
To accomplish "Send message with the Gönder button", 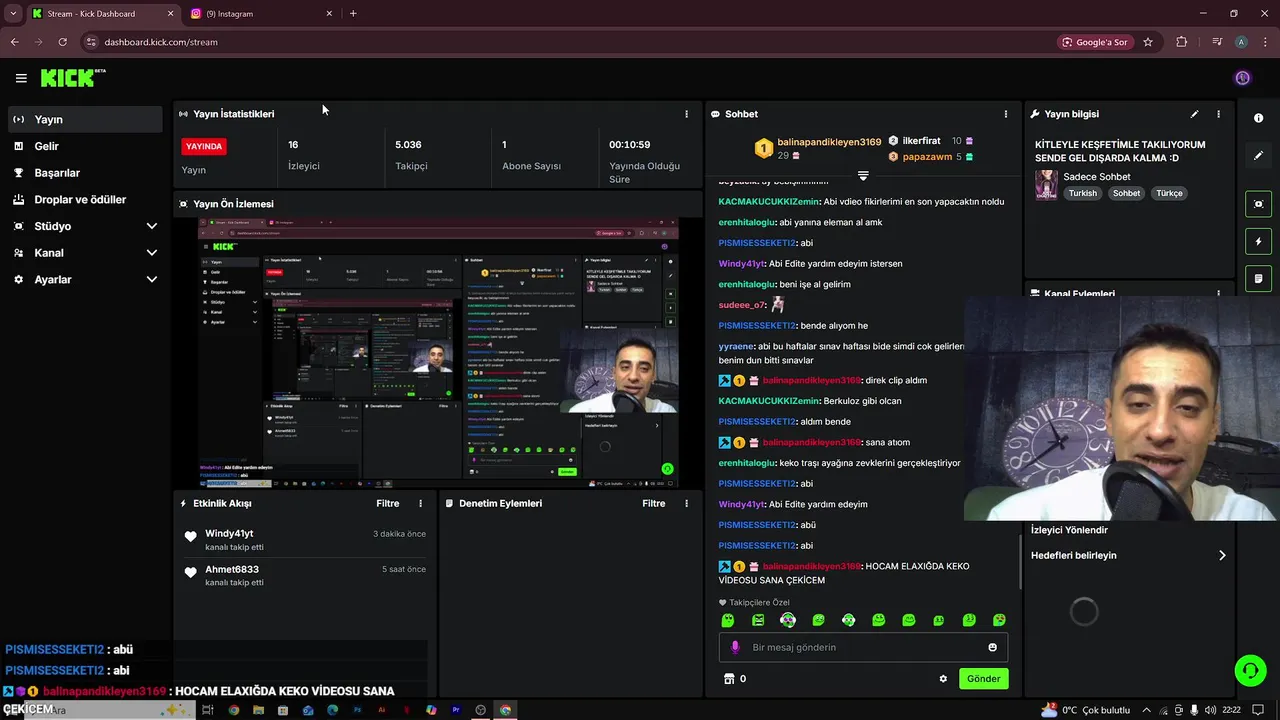I will [983, 679].
